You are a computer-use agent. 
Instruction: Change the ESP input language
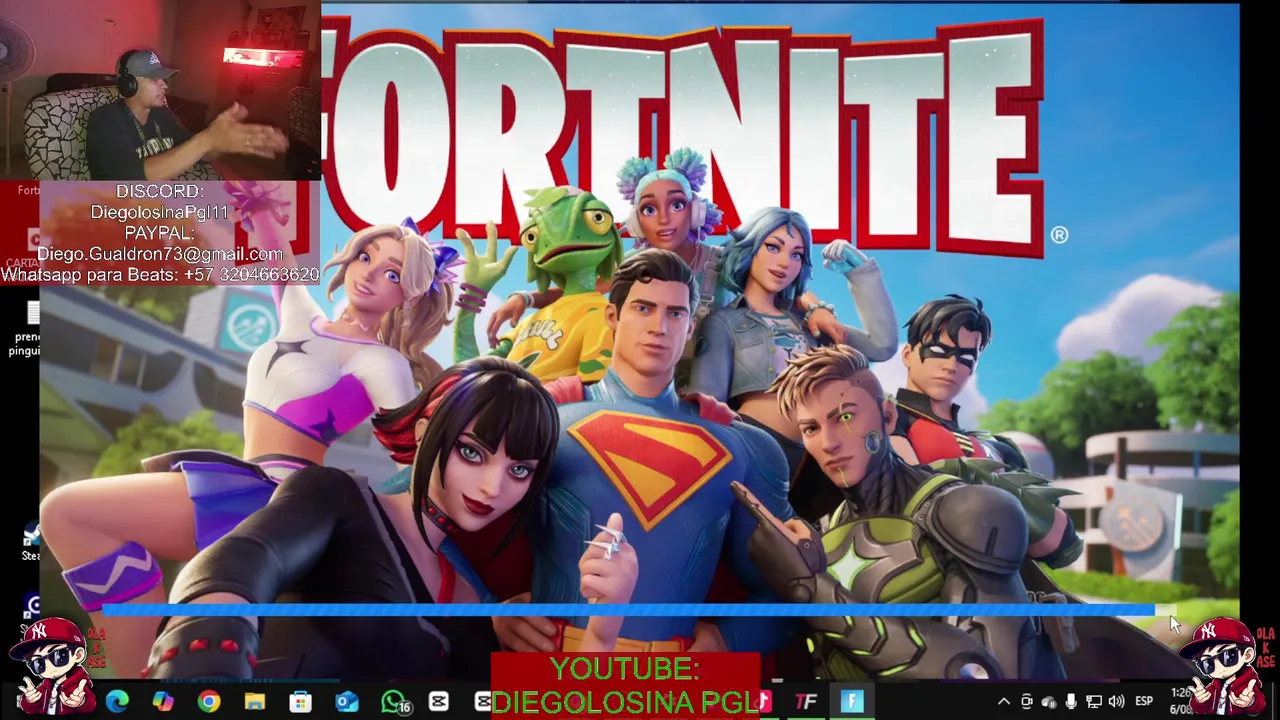[x=1144, y=702]
